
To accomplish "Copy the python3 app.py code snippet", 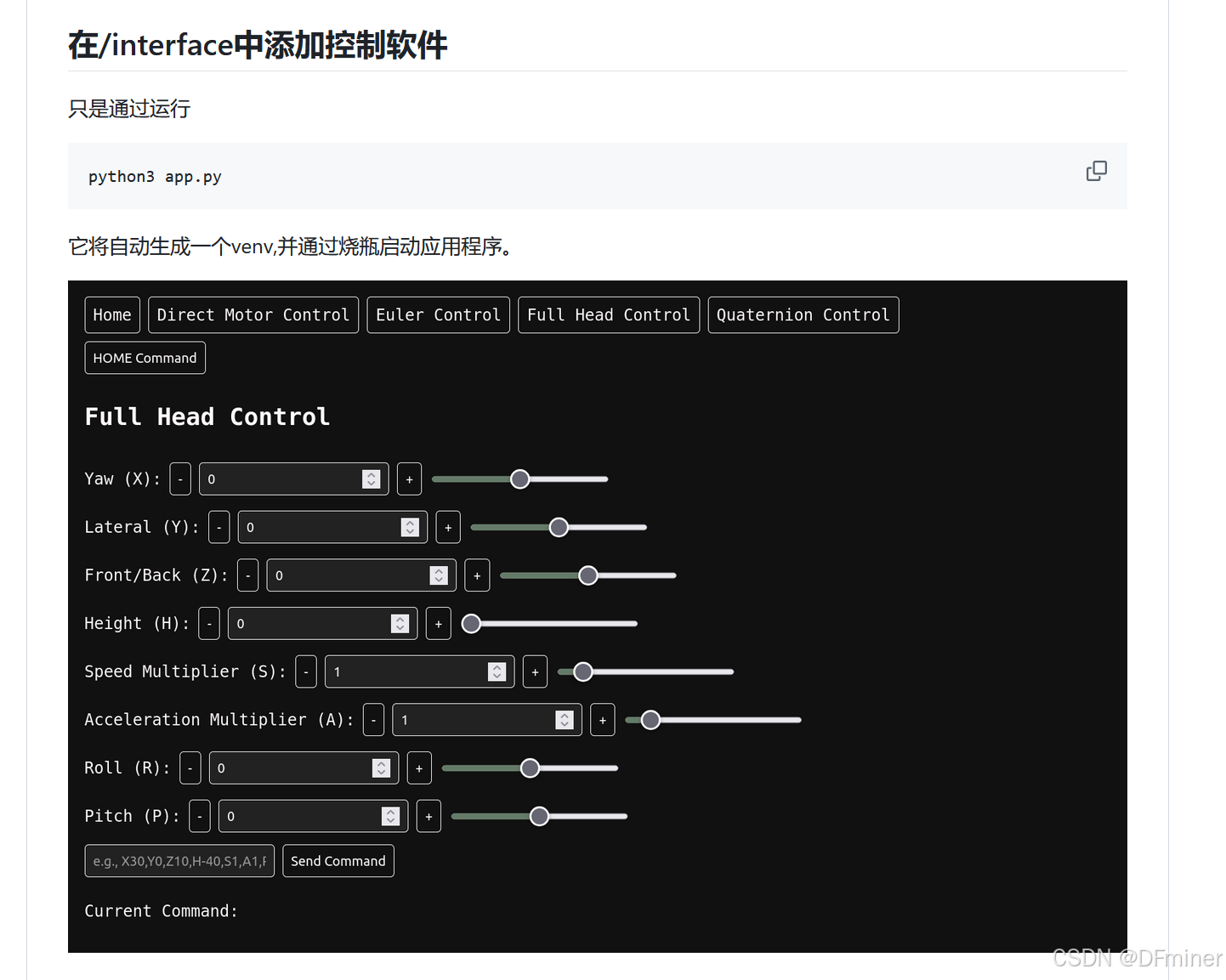I will click(1097, 171).
